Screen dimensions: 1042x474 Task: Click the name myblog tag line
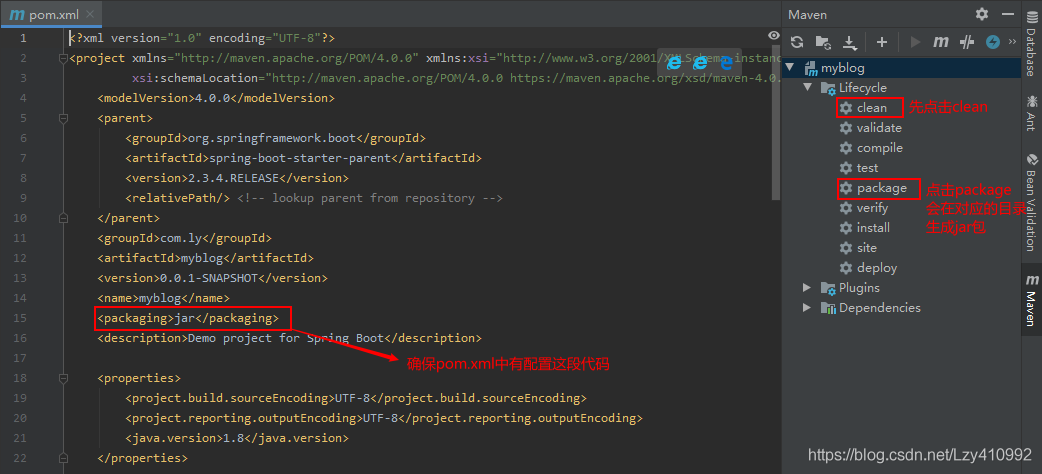[163, 298]
